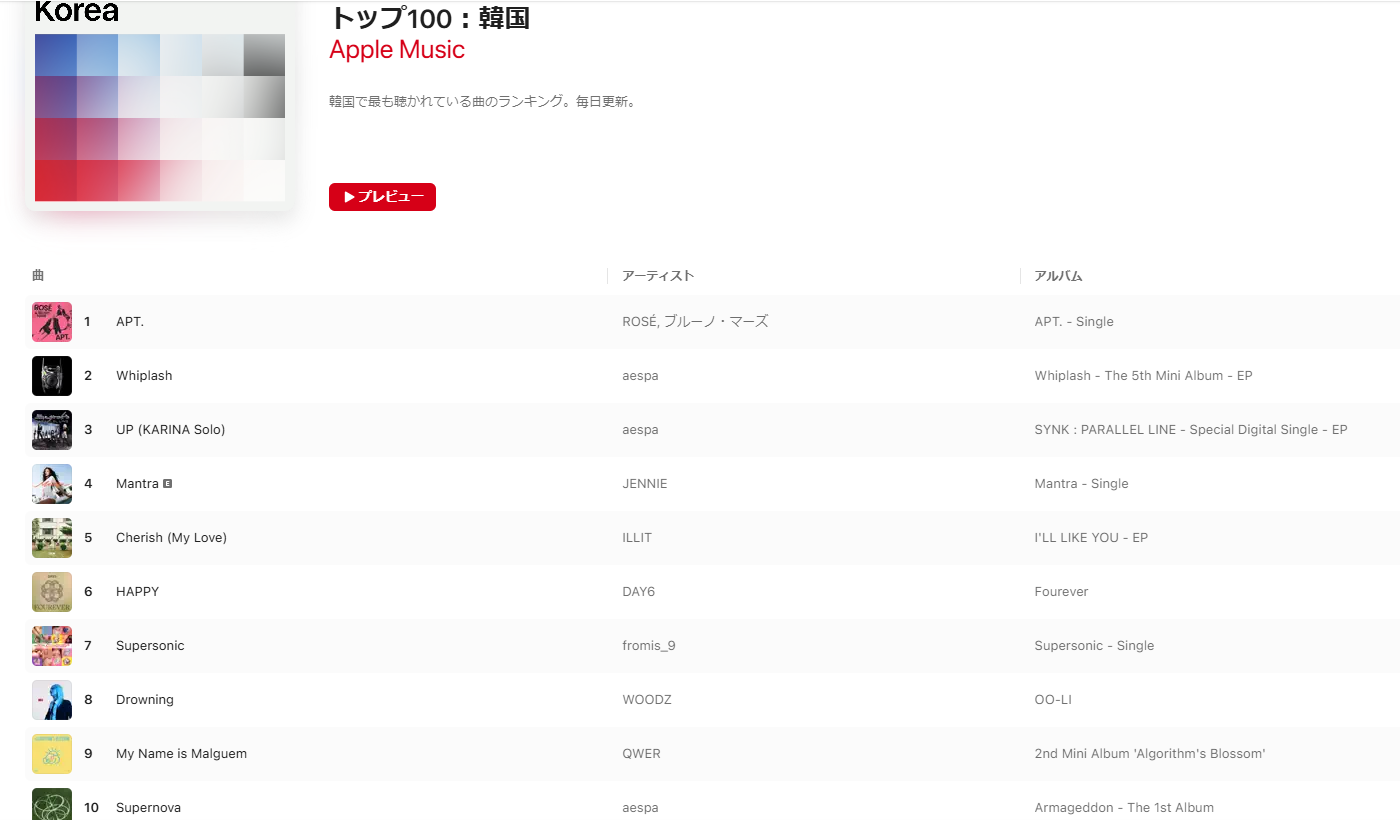The height and width of the screenshot is (820, 1400).
Task: Click the My Name is Malguem artwork
Action: (x=52, y=754)
